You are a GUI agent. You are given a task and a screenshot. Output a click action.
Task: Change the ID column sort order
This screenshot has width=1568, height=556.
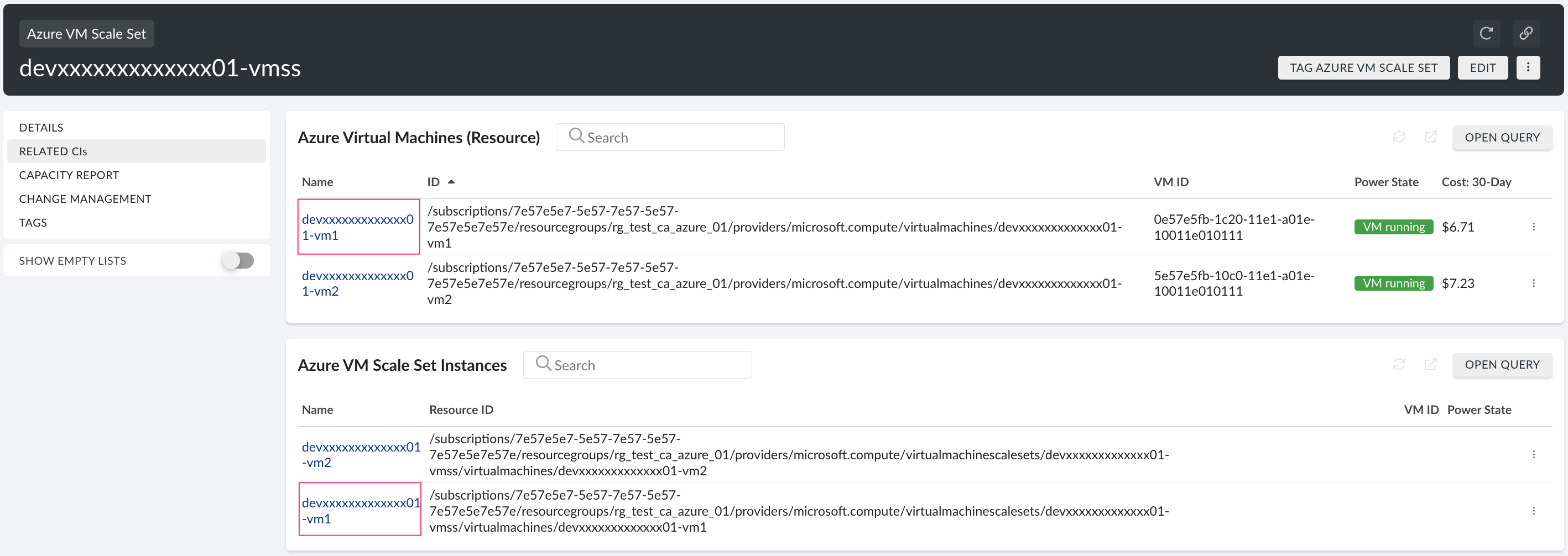coord(451,181)
